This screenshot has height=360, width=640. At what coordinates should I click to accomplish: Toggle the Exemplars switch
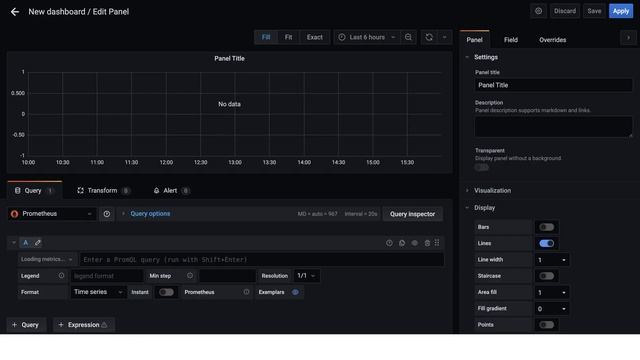(x=295, y=292)
